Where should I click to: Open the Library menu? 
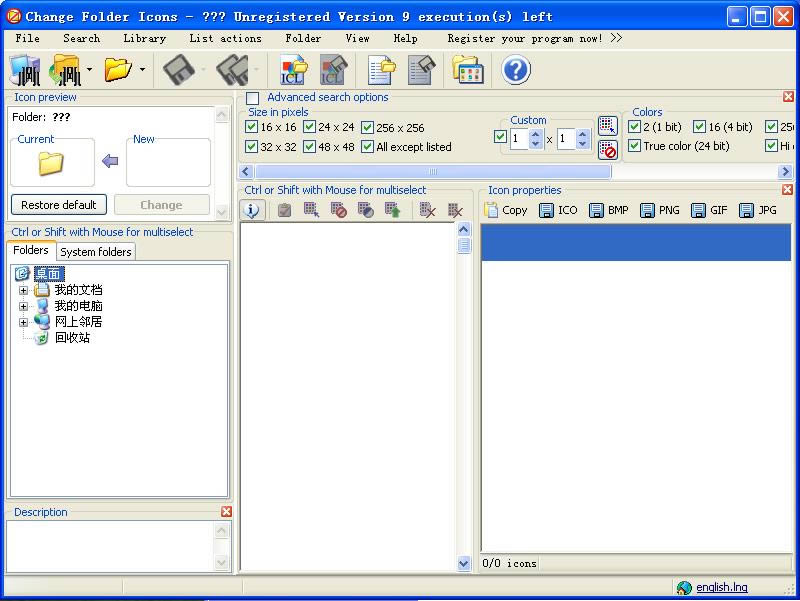144,38
